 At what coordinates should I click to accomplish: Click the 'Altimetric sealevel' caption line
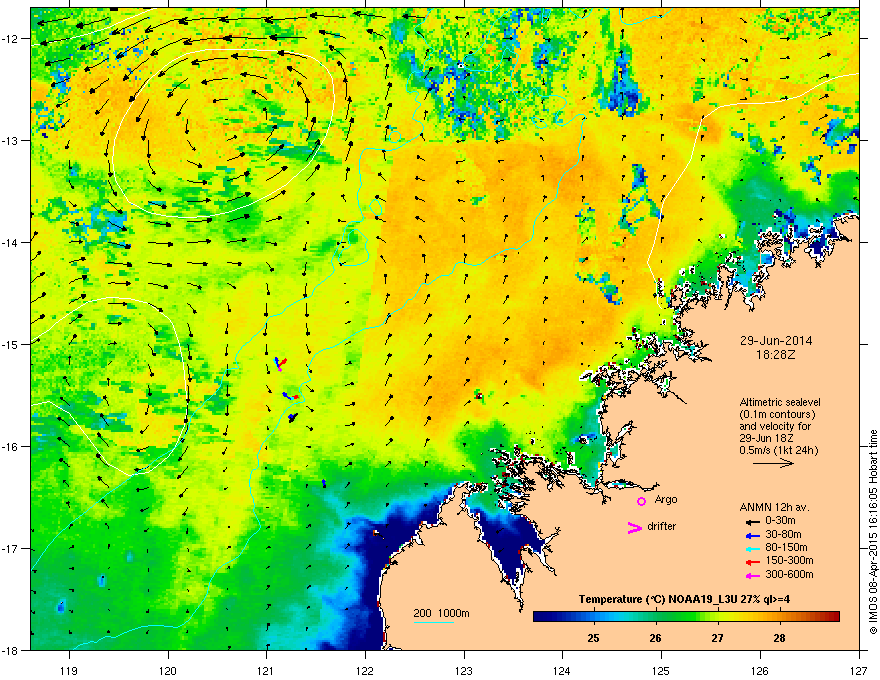tap(780, 402)
